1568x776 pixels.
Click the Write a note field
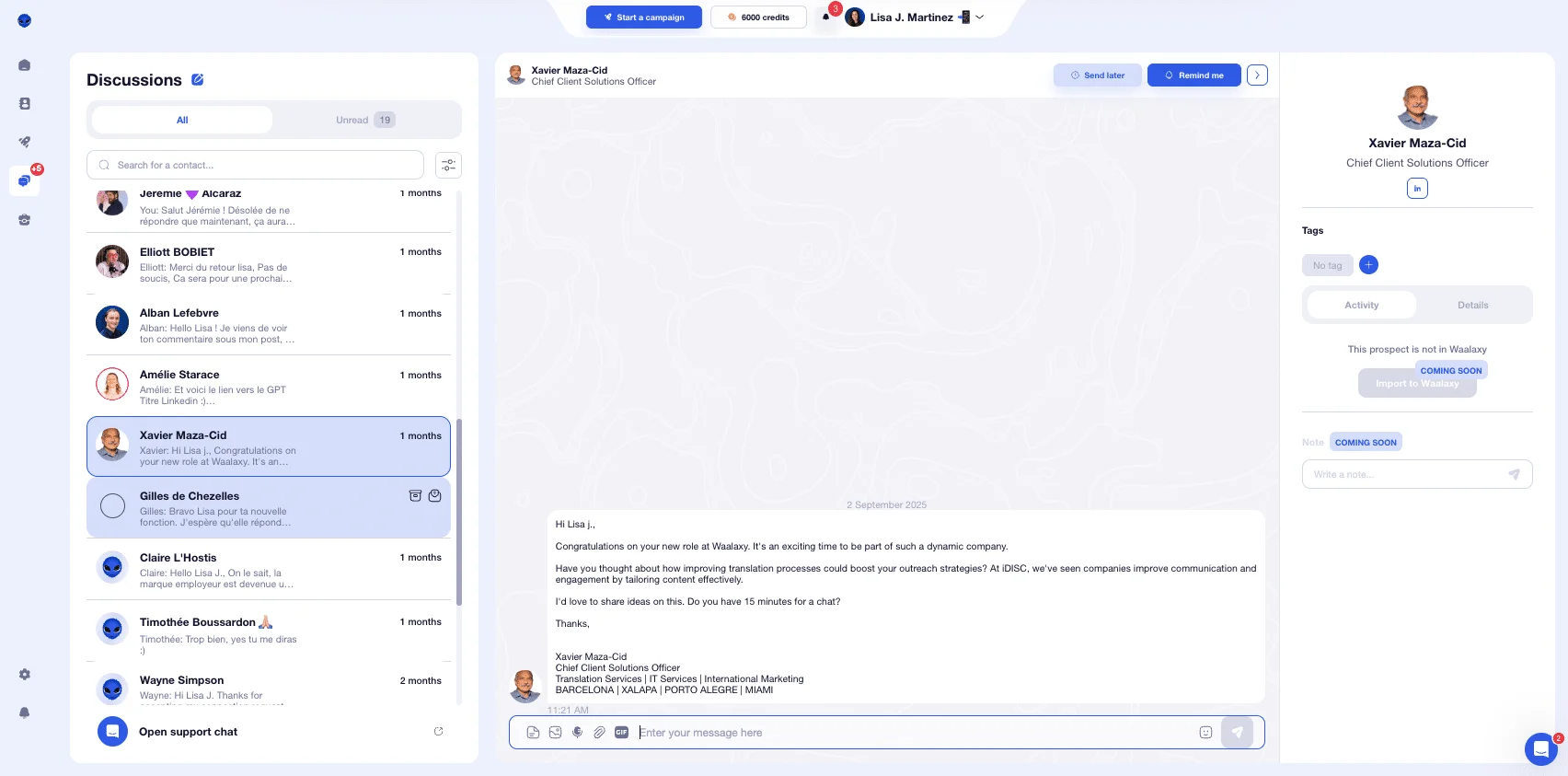tap(1417, 474)
